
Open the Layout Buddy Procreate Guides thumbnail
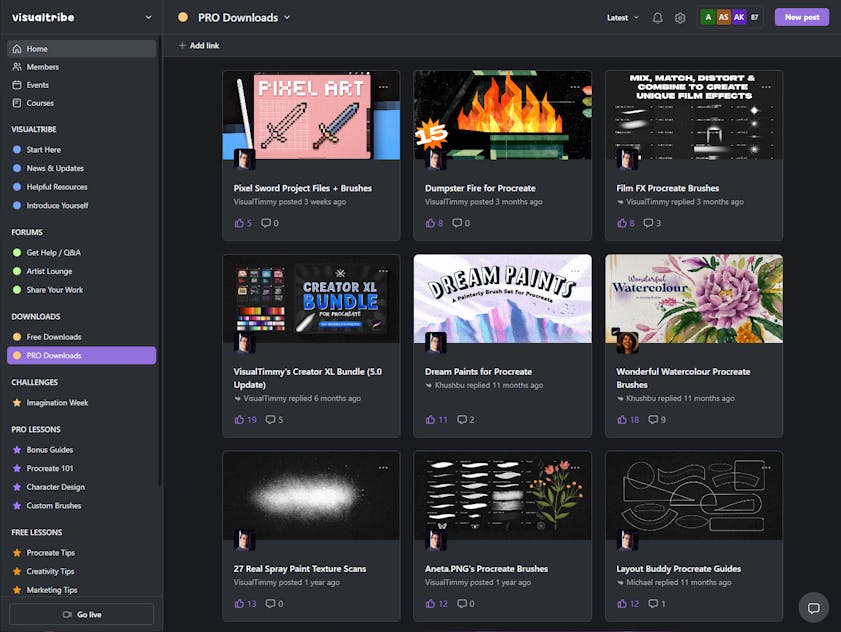pos(693,495)
